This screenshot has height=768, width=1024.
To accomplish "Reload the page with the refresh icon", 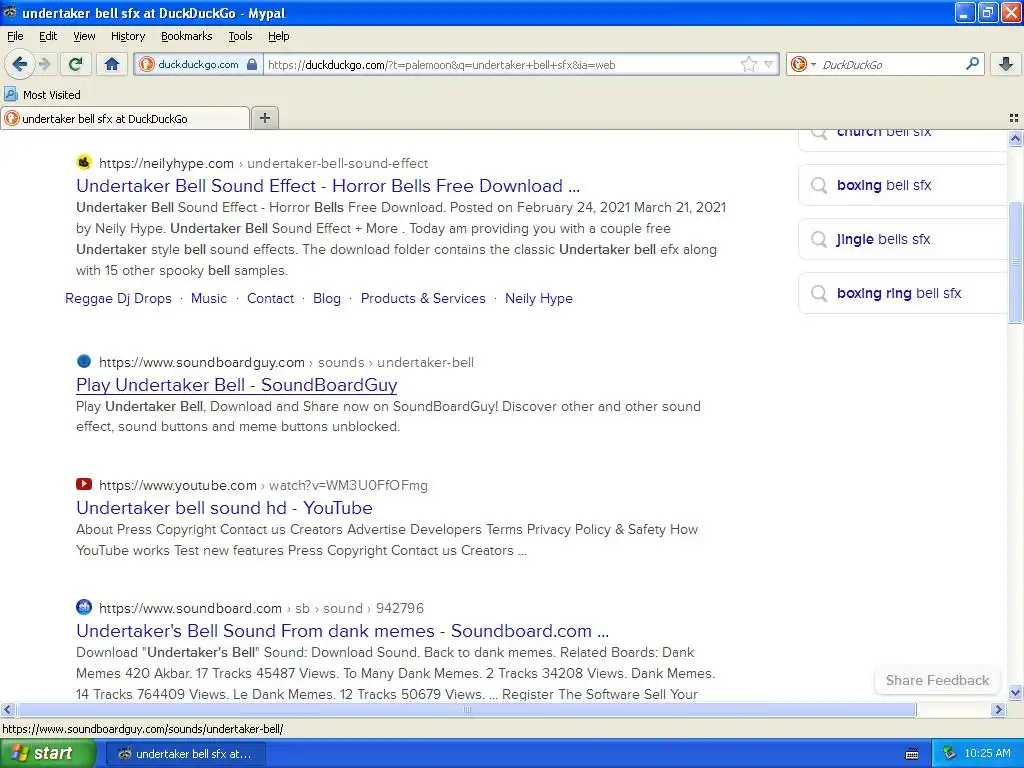I will [x=76, y=64].
